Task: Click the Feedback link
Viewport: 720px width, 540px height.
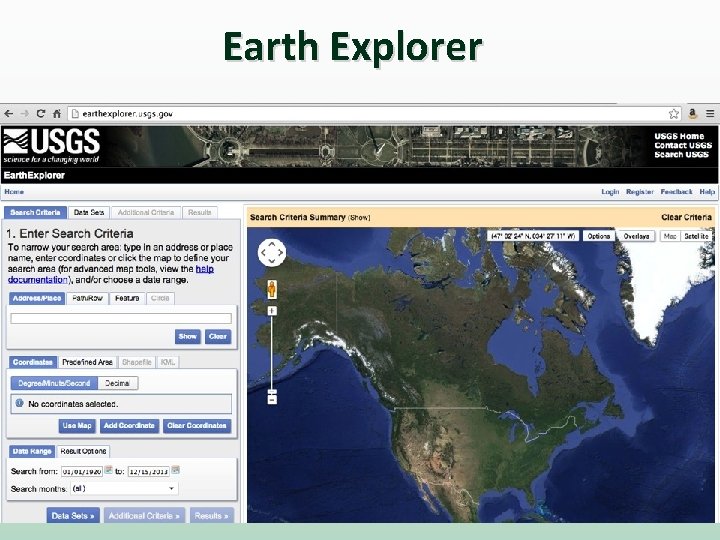Action: click(676, 191)
